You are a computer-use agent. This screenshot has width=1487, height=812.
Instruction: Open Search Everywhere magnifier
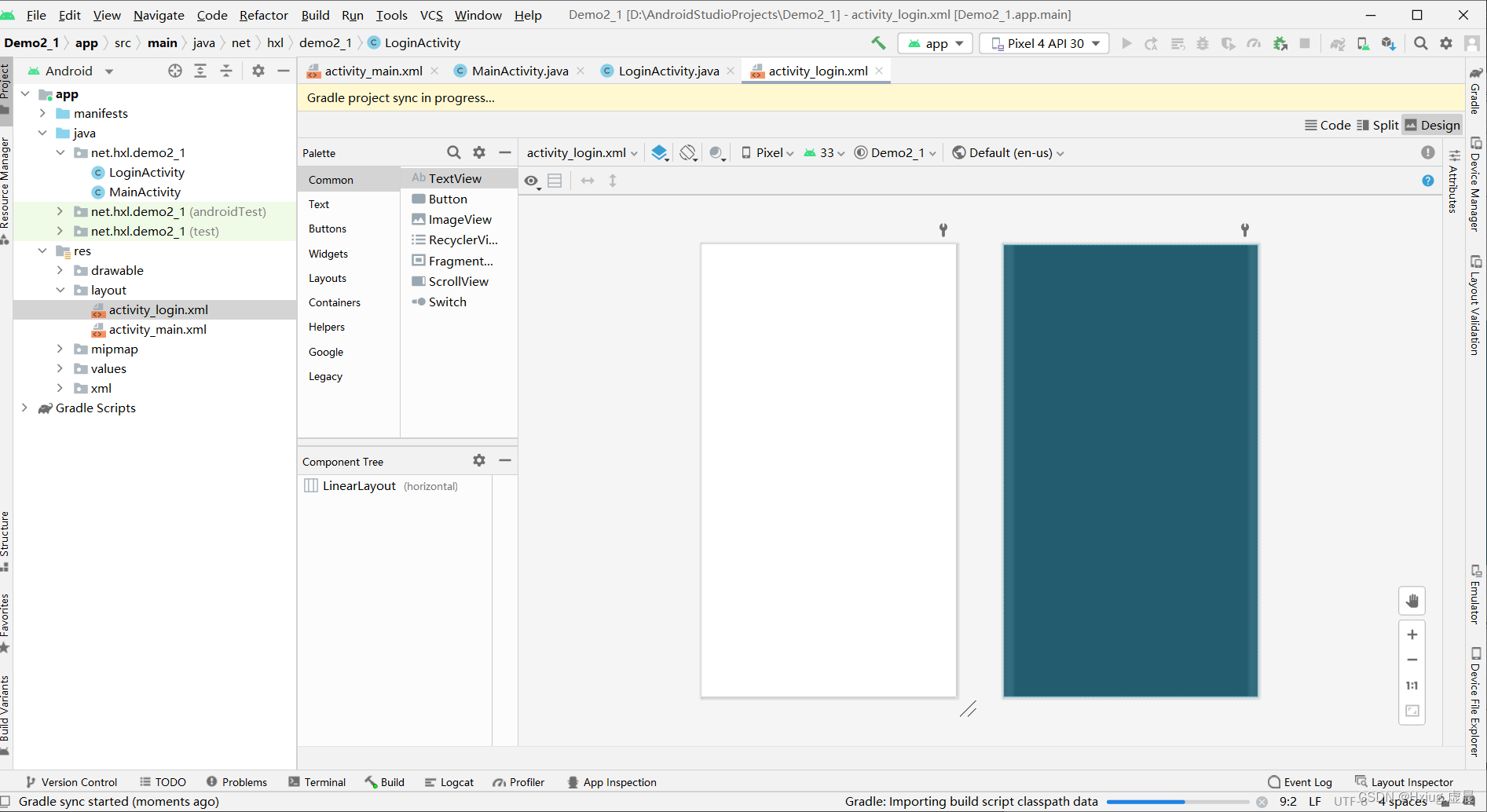(x=1420, y=43)
